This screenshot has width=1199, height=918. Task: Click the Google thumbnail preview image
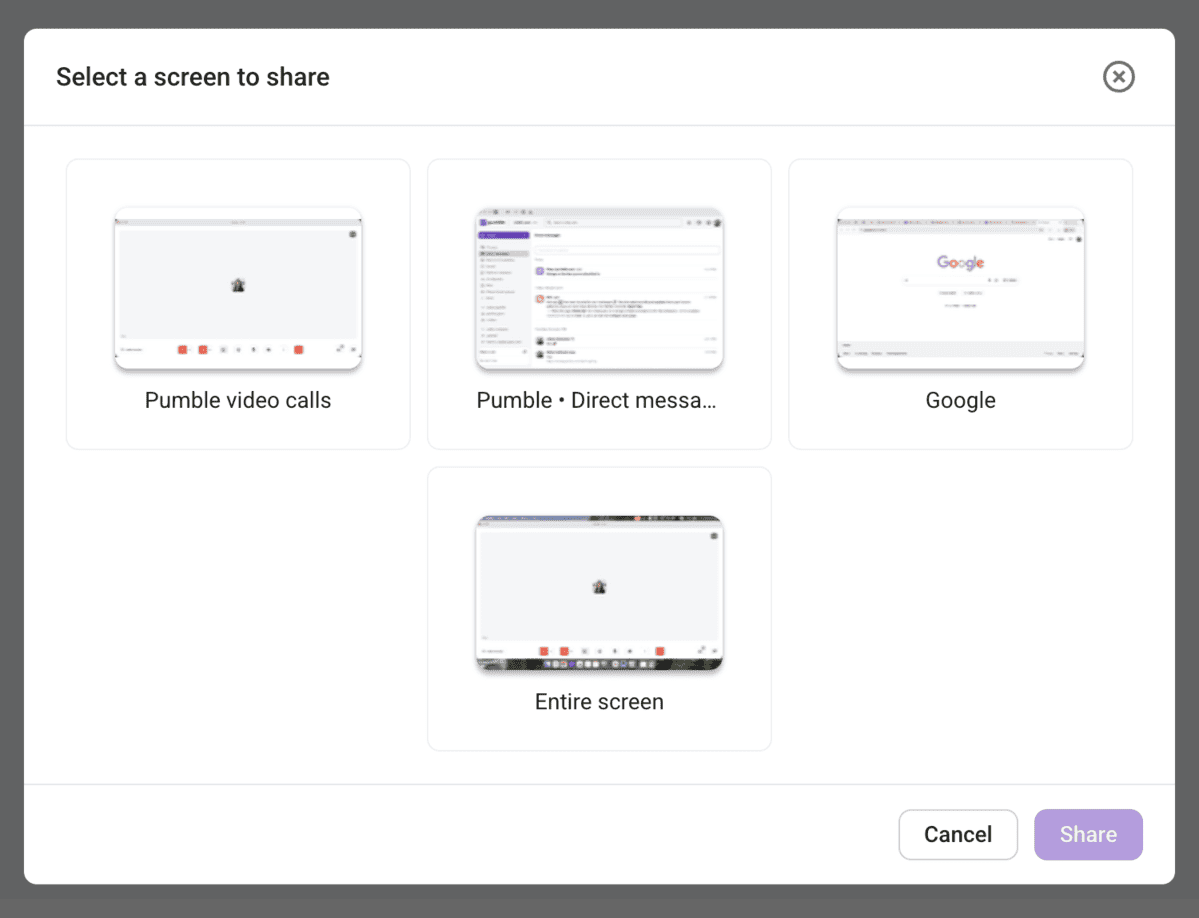coord(959,289)
